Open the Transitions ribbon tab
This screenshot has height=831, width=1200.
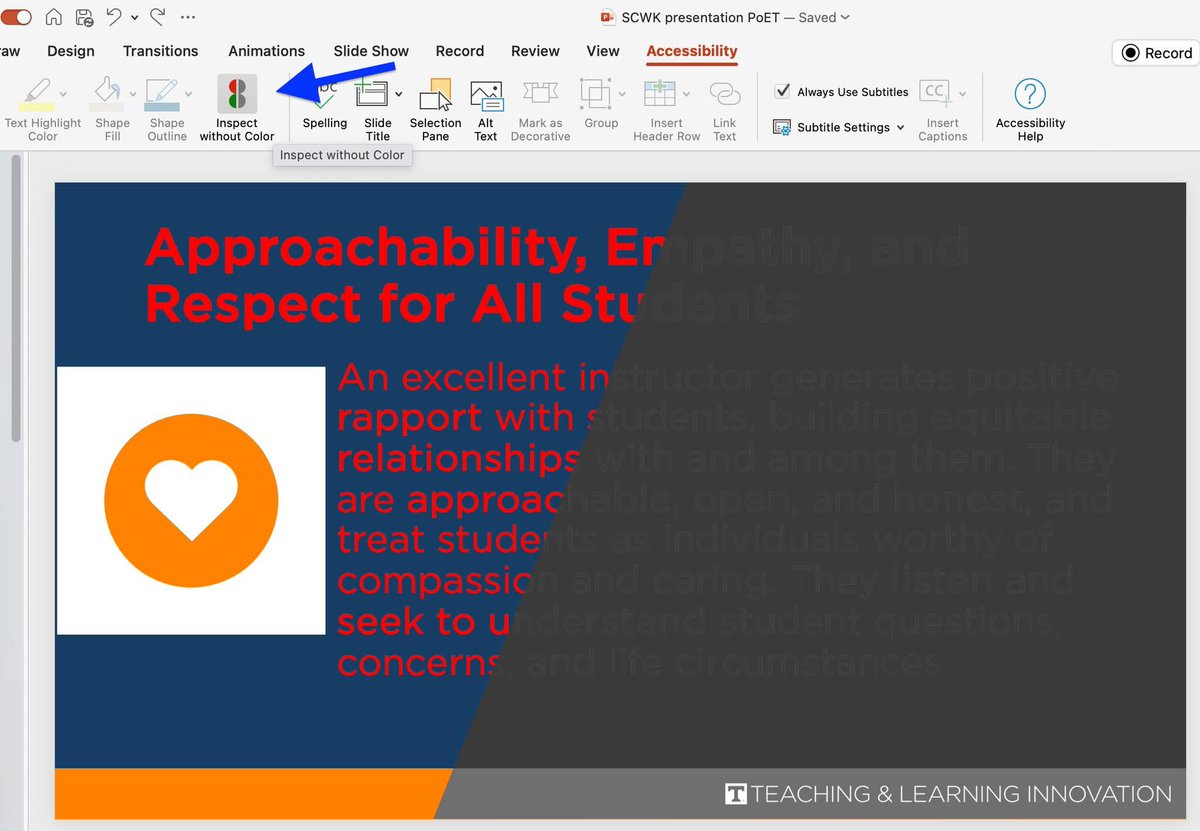coord(160,51)
